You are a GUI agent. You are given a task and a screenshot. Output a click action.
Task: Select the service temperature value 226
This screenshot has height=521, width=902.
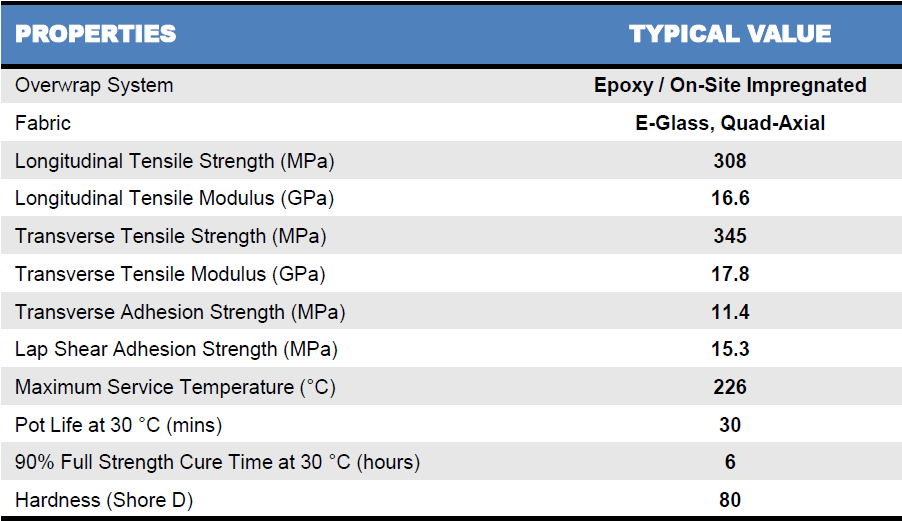click(x=730, y=387)
